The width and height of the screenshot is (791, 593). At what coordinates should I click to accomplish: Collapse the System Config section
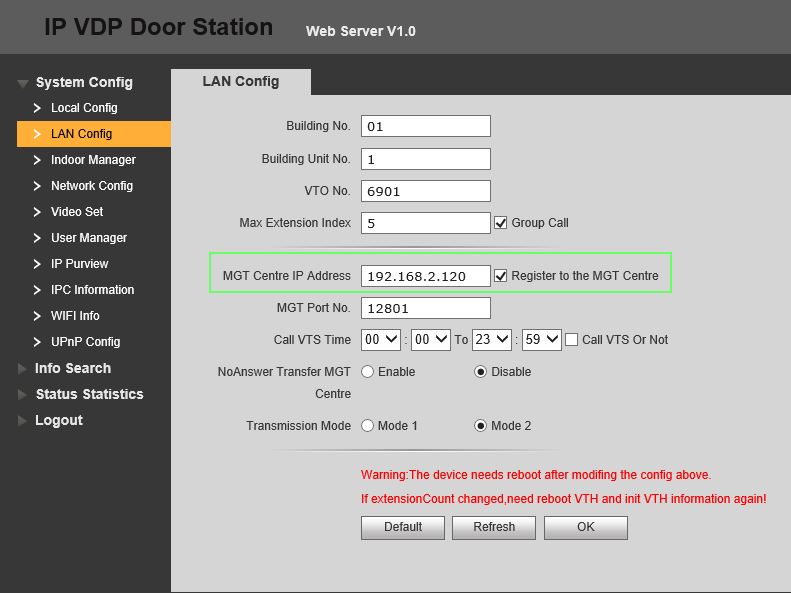pos(83,82)
